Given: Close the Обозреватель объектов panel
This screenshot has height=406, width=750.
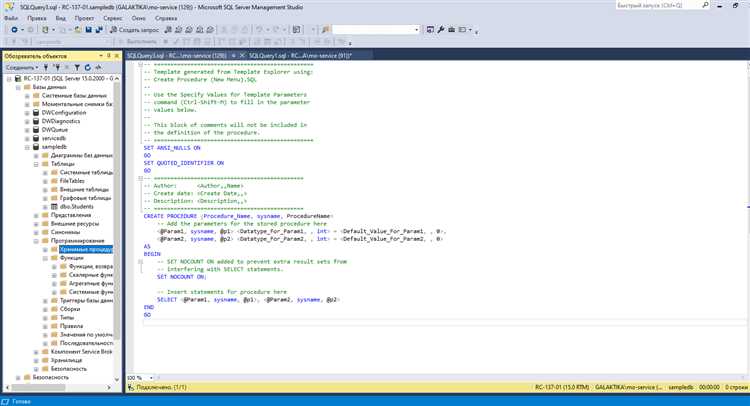Looking at the screenshot, I should pyautogui.click(x=117, y=56).
